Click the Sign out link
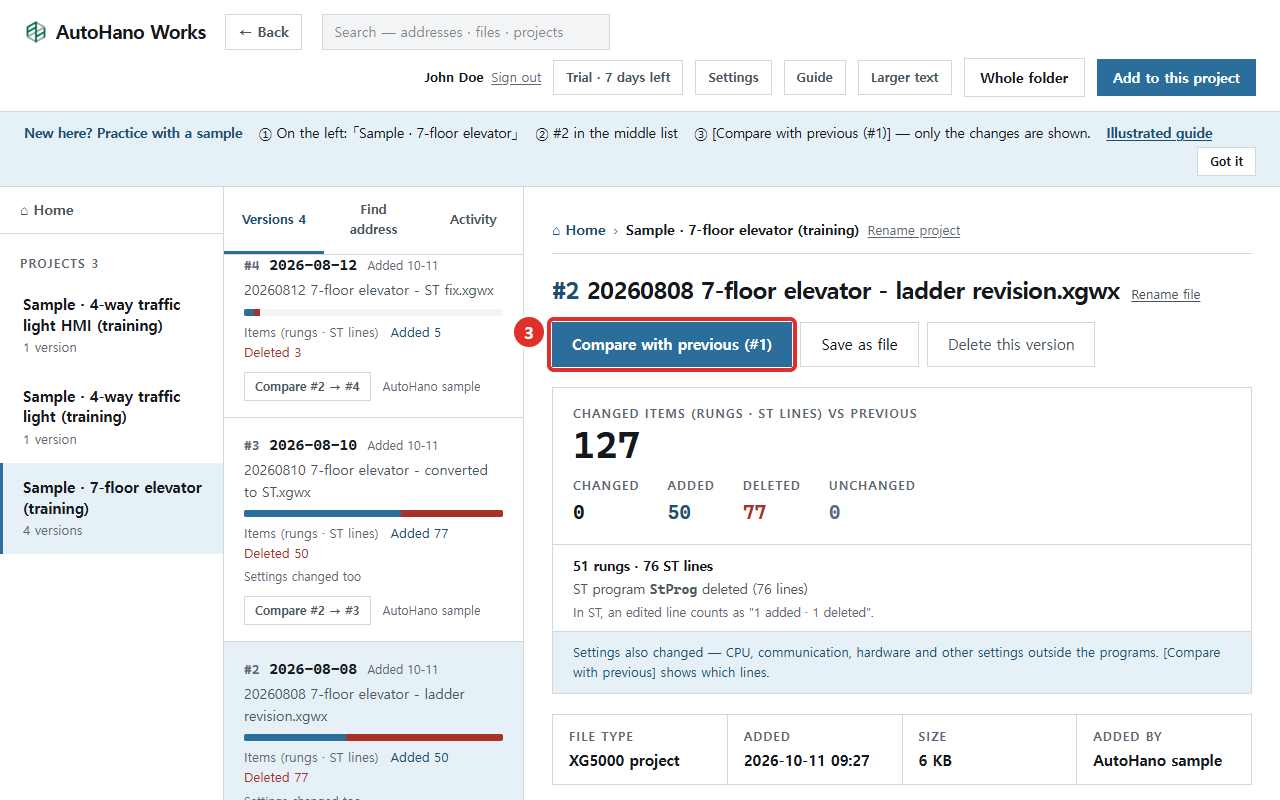The image size is (1280, 800). (x=516, y=78)
